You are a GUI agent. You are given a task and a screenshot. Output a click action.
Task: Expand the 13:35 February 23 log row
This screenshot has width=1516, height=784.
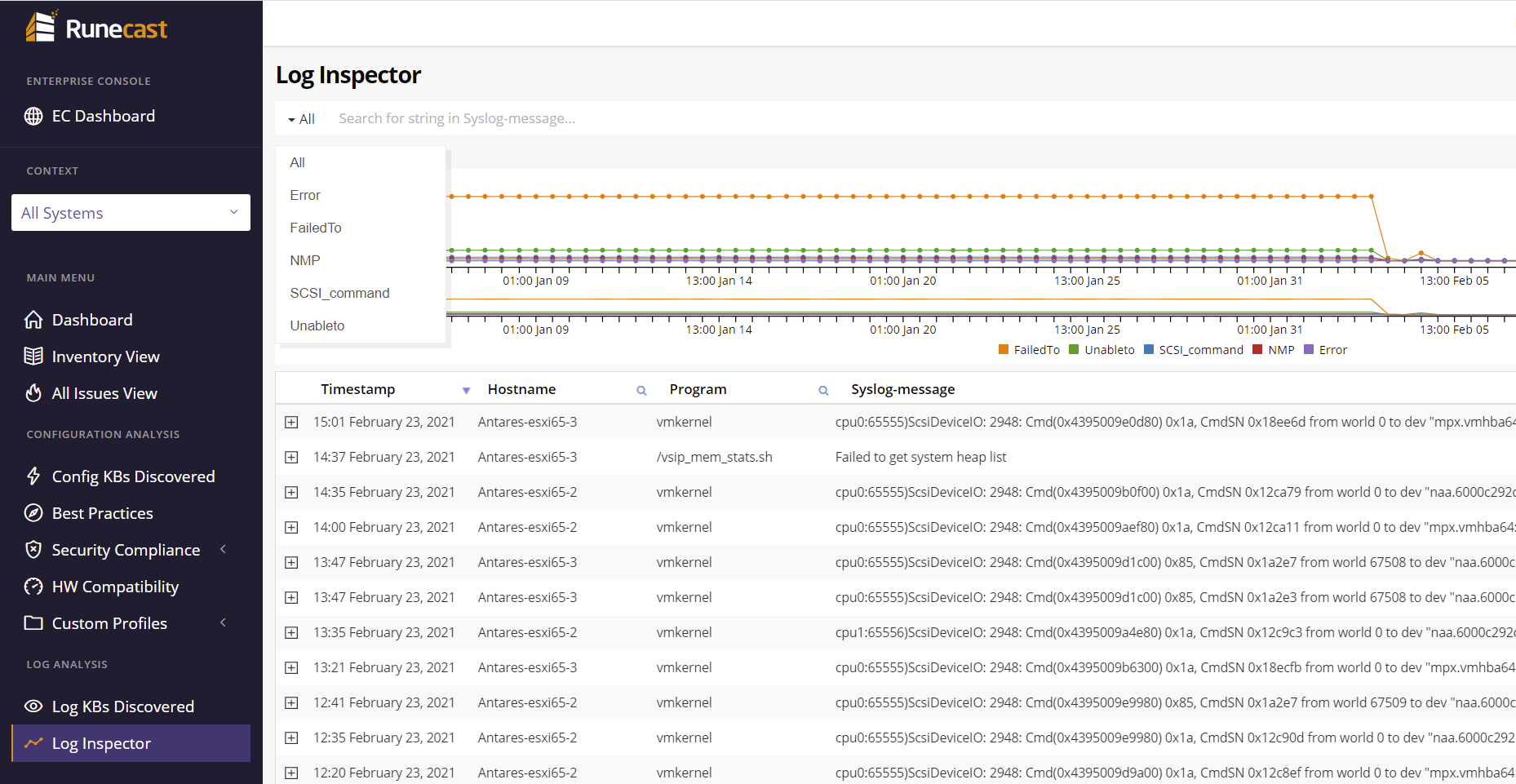click(291, 632)
